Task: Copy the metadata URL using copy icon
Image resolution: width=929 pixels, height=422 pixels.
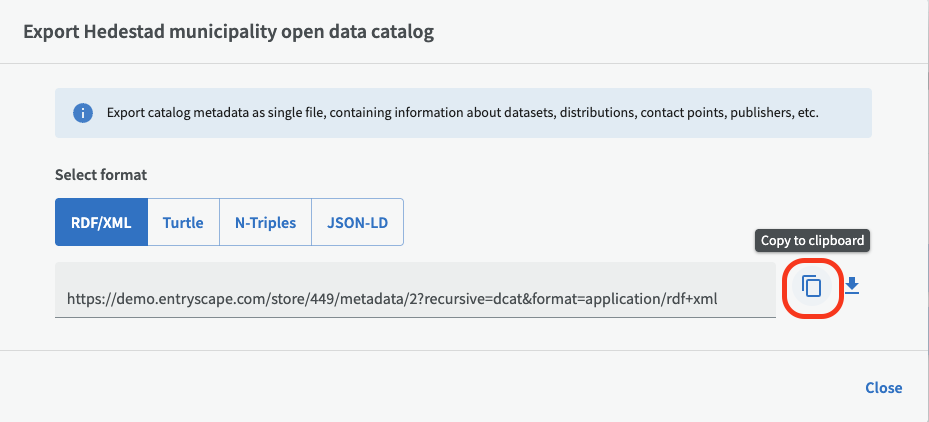Action: (813, 287)
